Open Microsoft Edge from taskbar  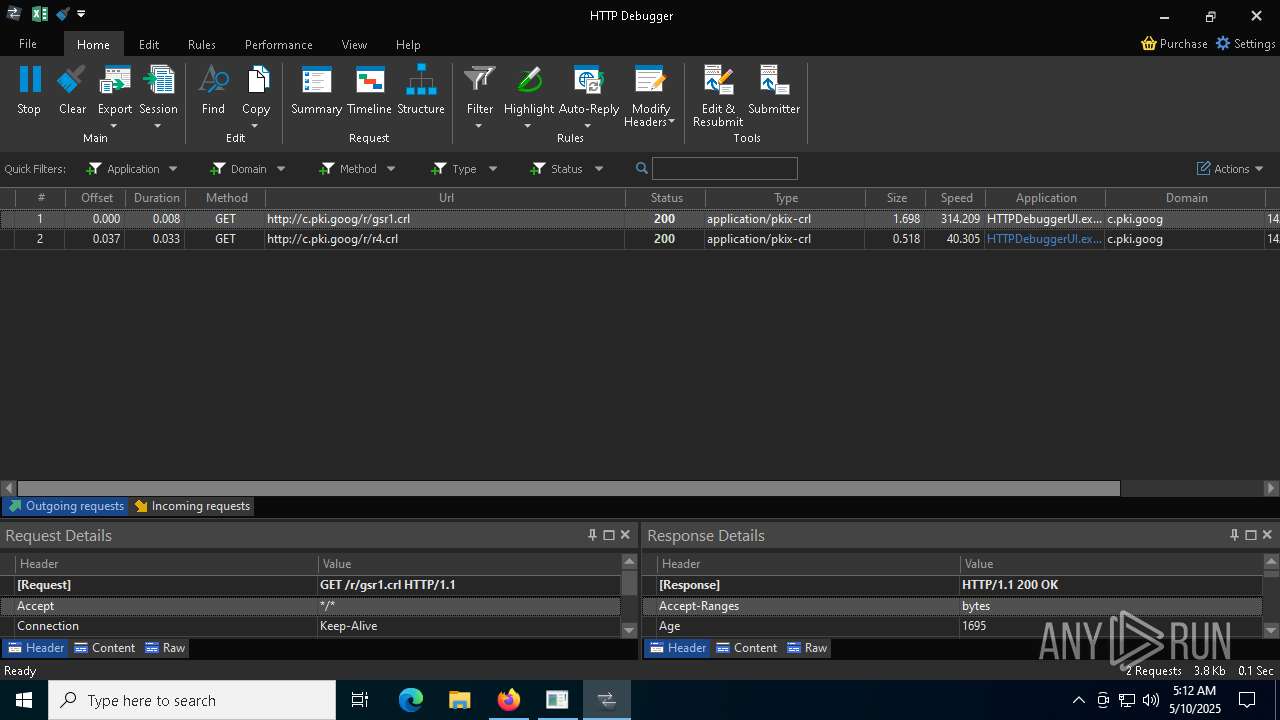(x=411, y=700)
